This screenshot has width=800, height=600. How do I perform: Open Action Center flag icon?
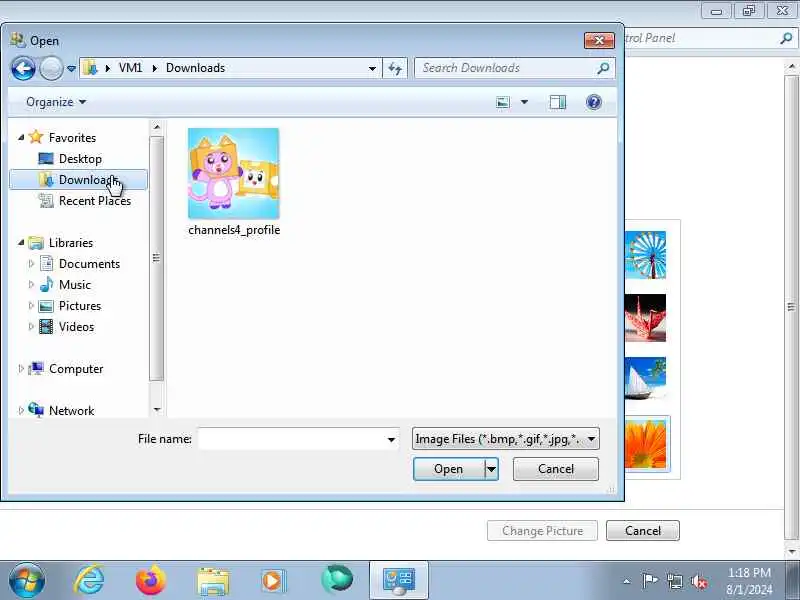pyautogui.click(x=649, y=581)
